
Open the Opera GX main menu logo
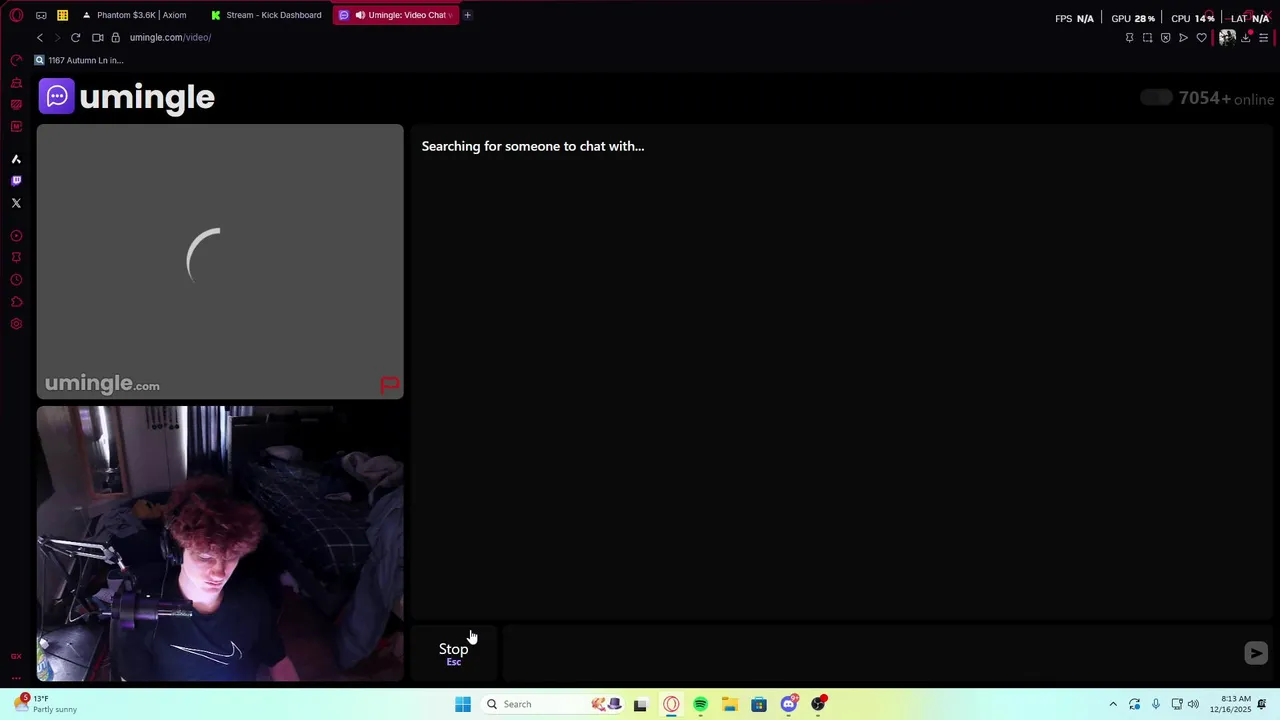click(16, 15)
